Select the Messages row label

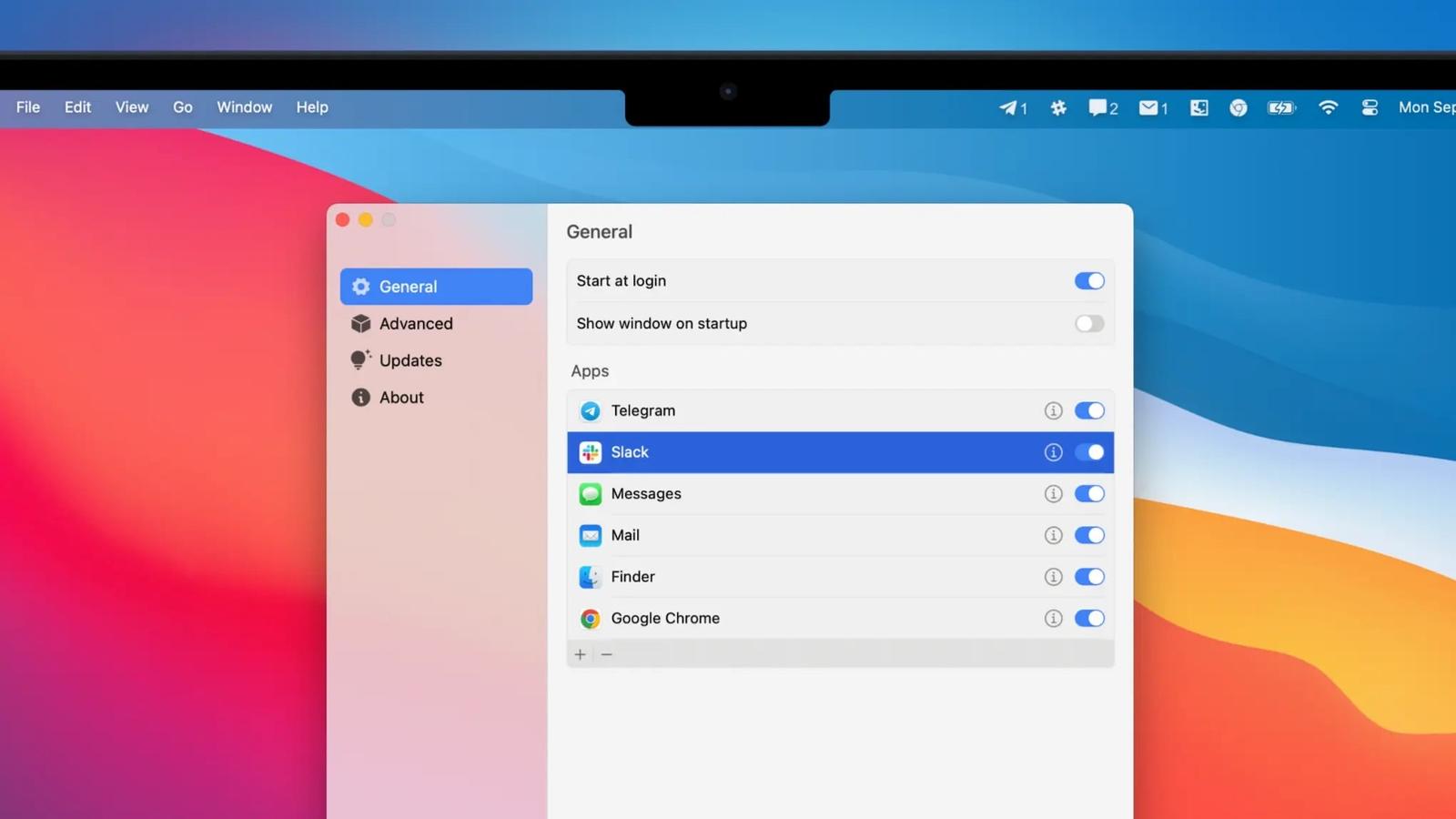646,493
